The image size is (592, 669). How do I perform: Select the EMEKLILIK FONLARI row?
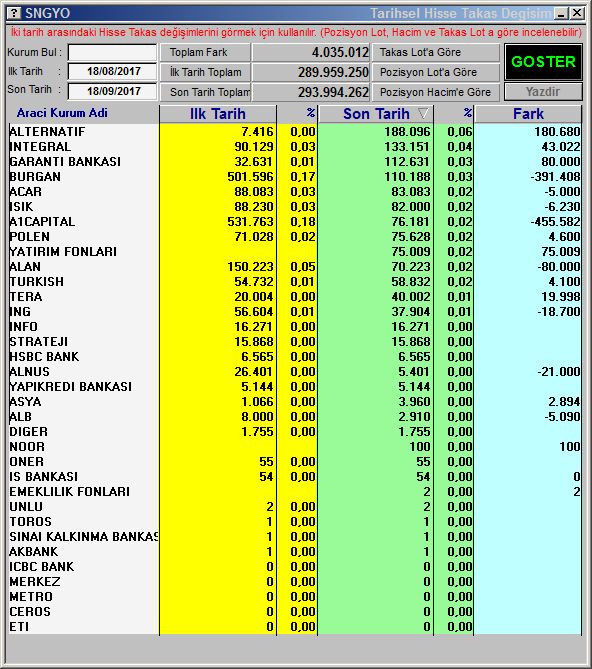tap(295, 492)
